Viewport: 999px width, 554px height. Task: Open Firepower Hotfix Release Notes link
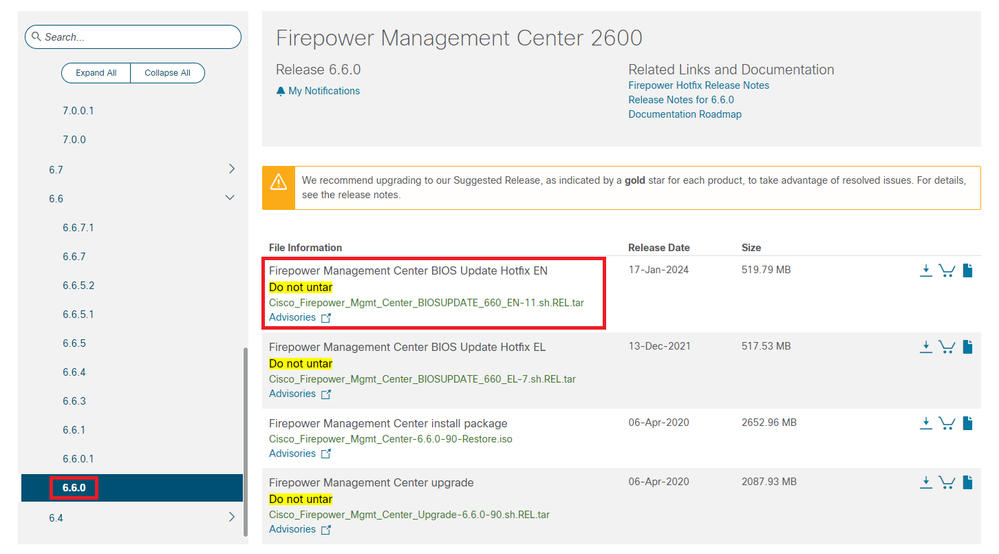click(x=698, y=86)
